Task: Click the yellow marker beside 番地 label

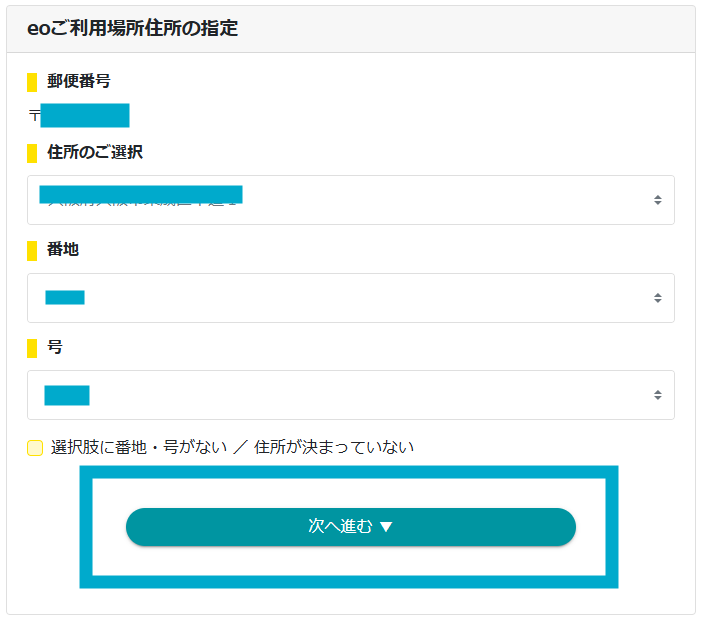Action: [x=32, y=250]
